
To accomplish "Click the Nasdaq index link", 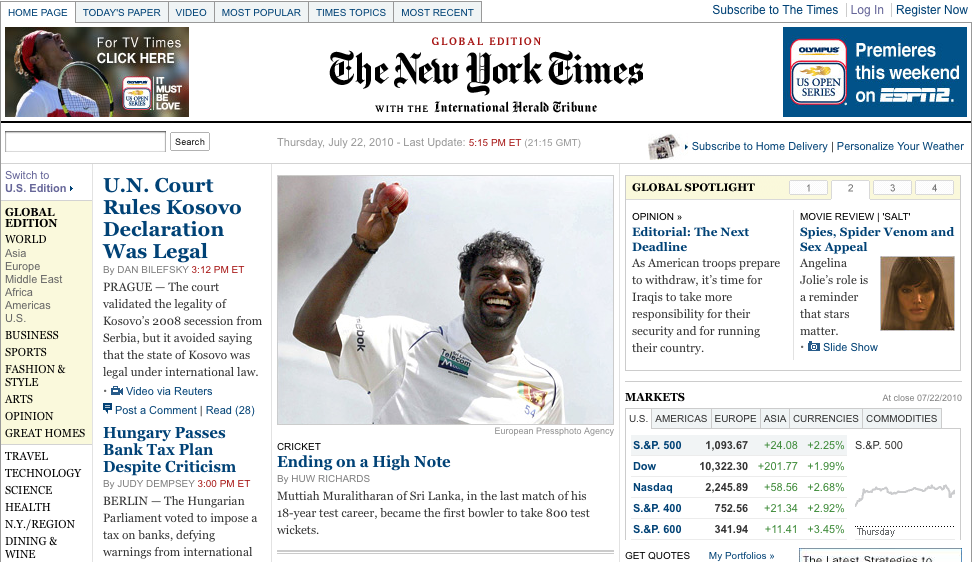I will pos(652,487).
